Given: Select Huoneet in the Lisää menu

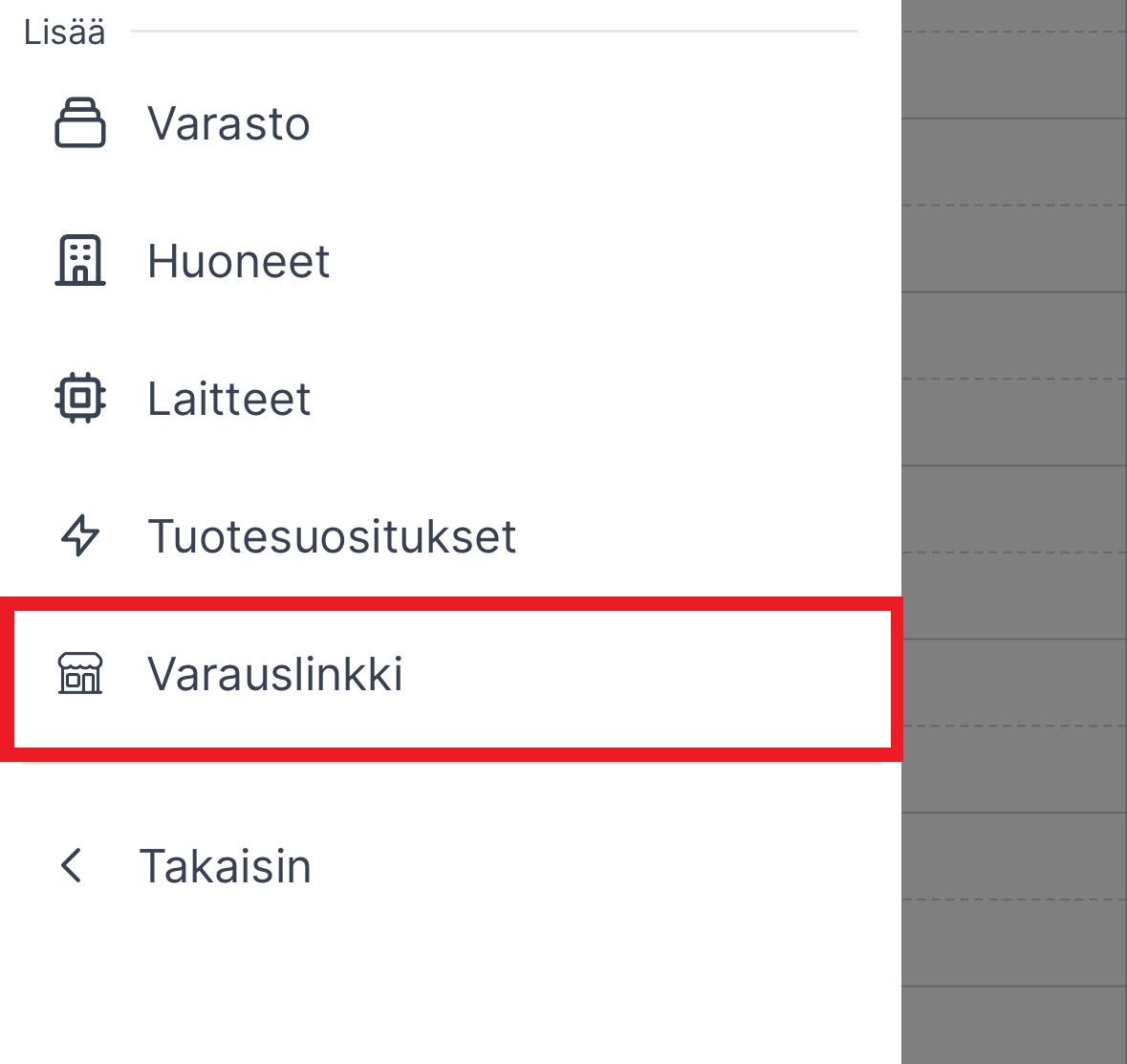Looking at the screenshot, I should tap(238, 260).
